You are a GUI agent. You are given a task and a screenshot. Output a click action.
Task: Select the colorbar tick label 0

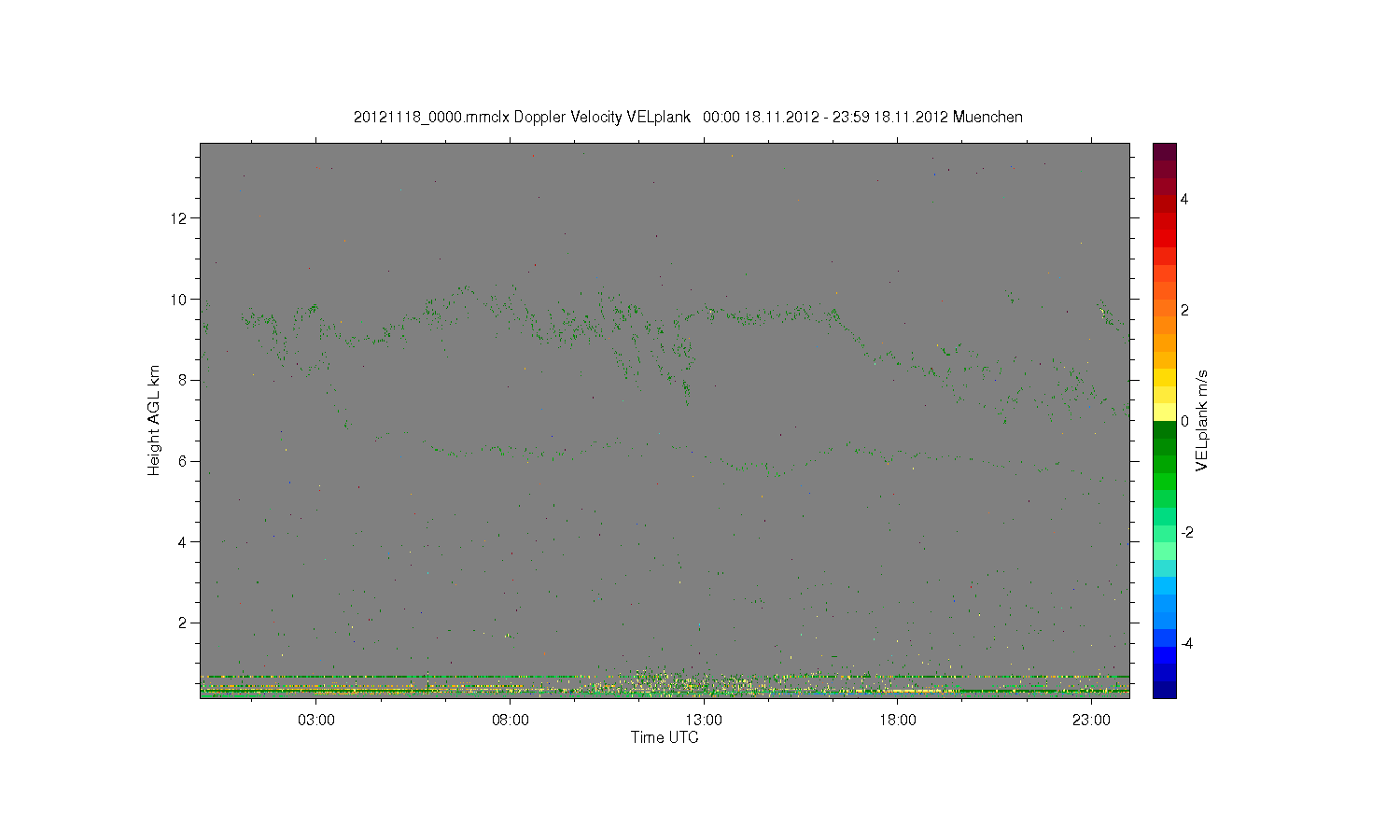pyautogui.click(x=1185, y=421)
